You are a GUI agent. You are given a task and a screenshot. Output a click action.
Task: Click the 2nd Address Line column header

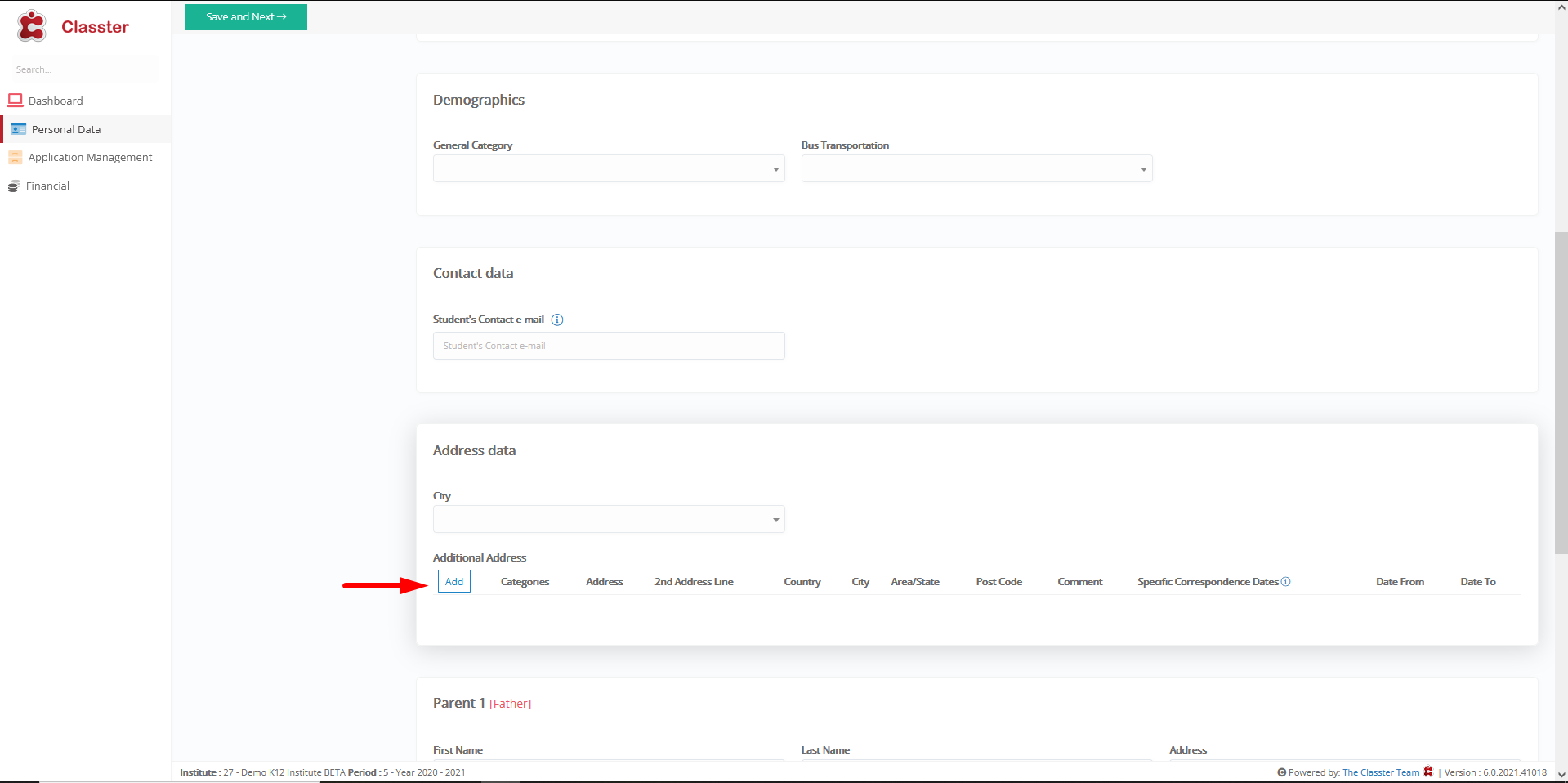[x=694, y=582]
